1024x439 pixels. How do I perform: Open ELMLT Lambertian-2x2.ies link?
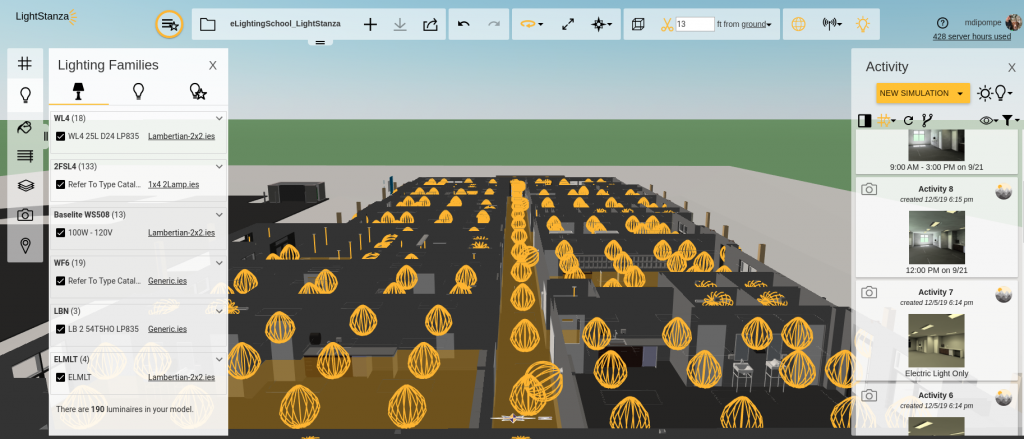(182, 378)
